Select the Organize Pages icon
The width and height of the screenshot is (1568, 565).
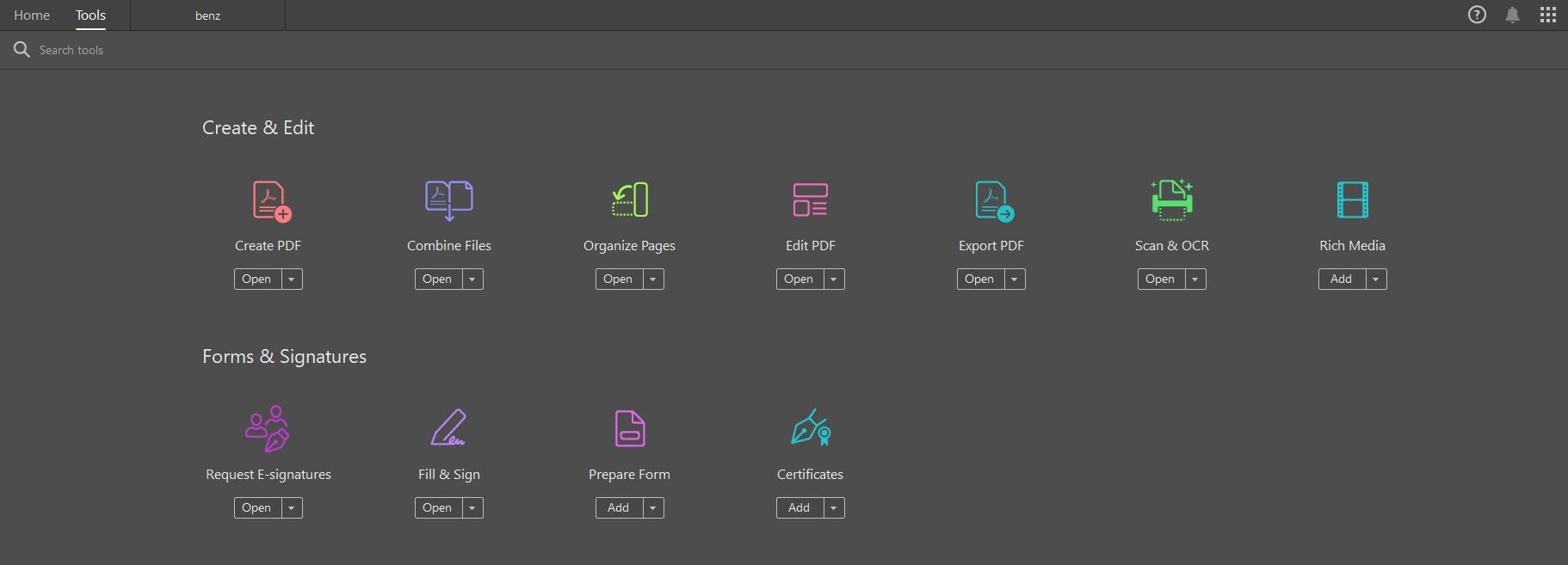coord(630,200)
